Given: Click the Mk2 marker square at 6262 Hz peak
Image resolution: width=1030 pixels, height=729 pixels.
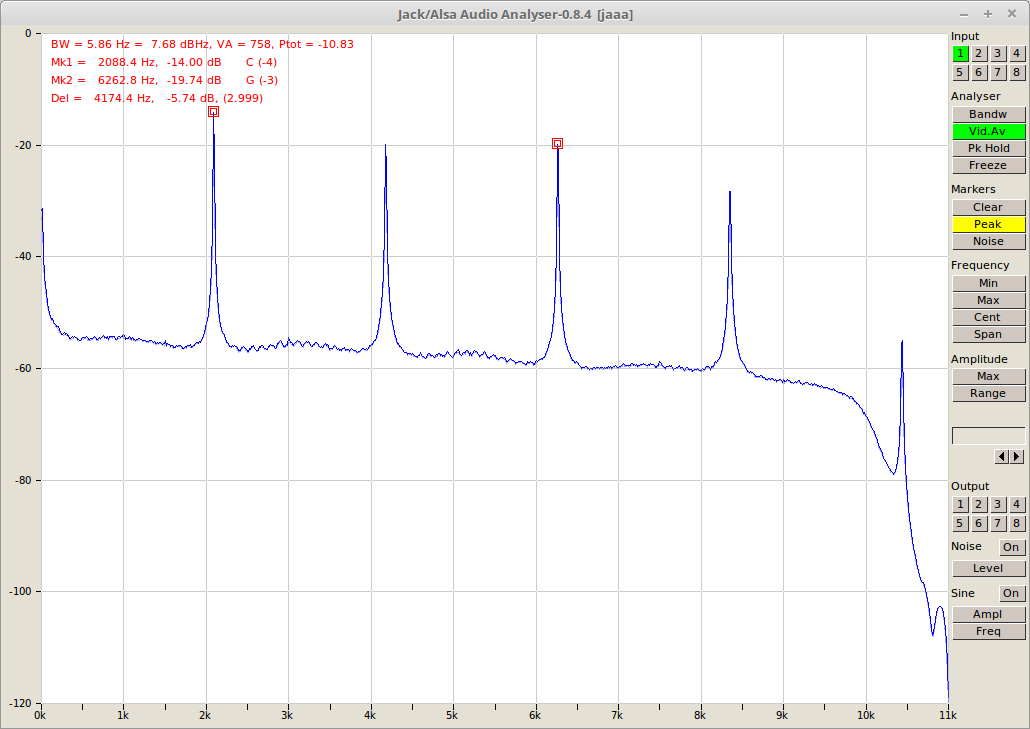Looking at the screenshot, I should [557, 144].
